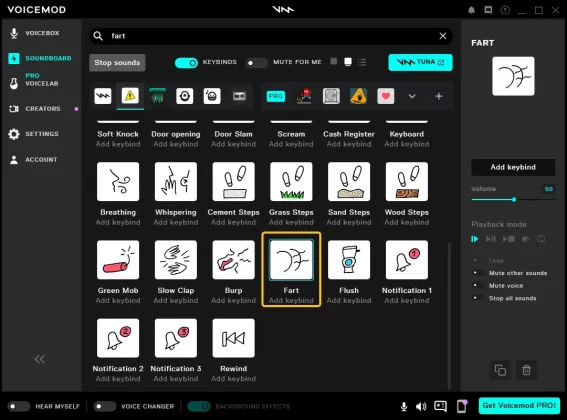
Task: Click the sound list vertical scrollbar
Action: tap(449, 315)
